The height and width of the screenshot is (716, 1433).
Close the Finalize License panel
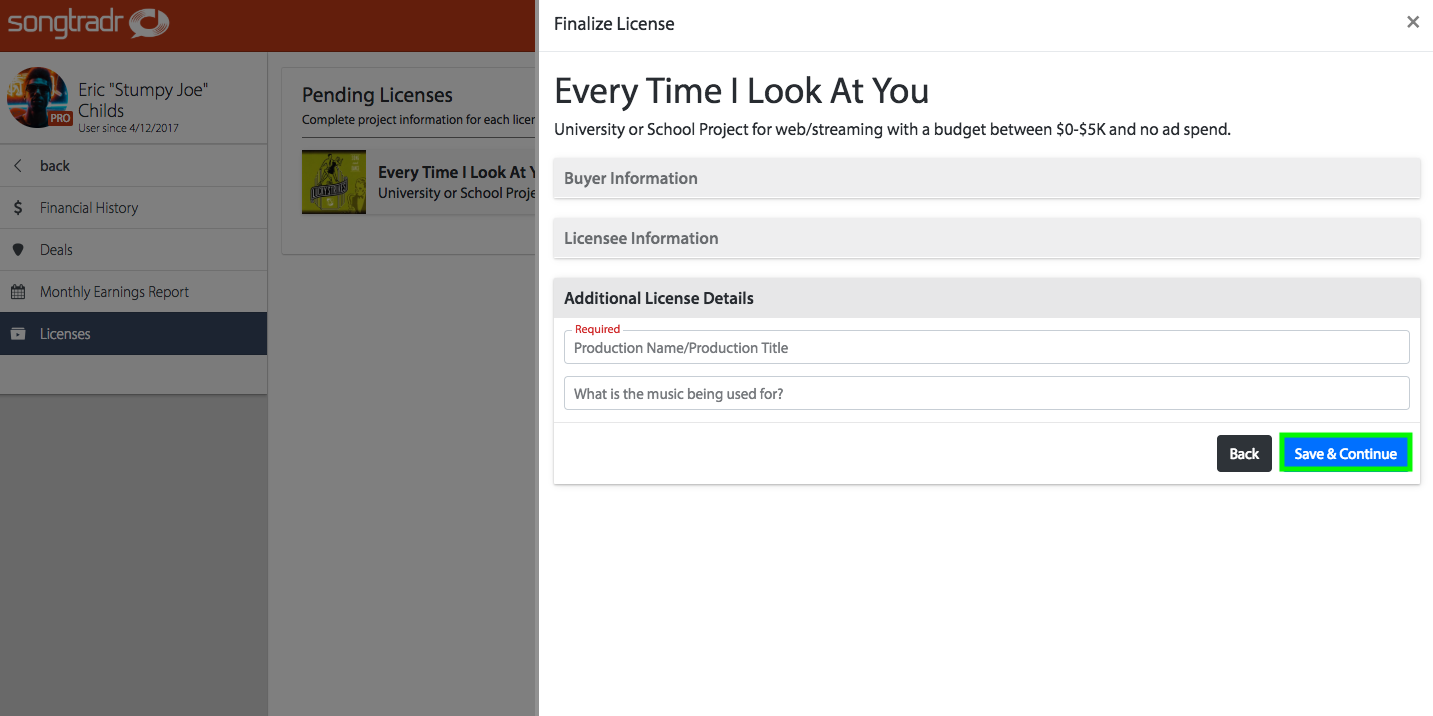(1413, 22)
